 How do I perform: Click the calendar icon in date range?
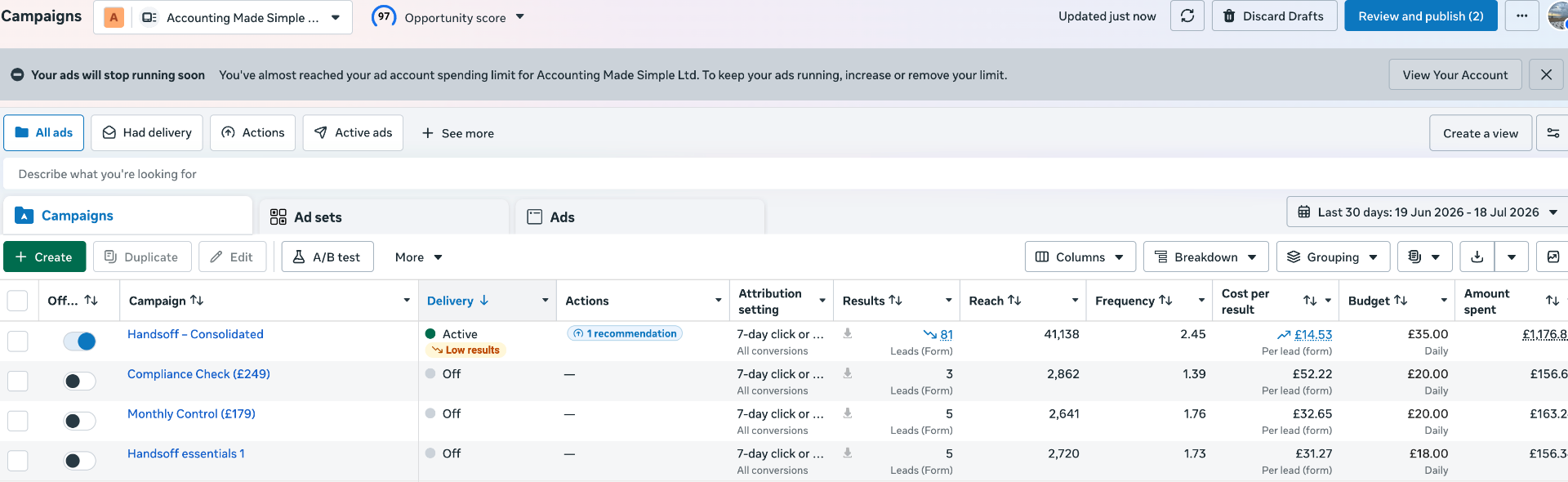tap(1304, 212)
